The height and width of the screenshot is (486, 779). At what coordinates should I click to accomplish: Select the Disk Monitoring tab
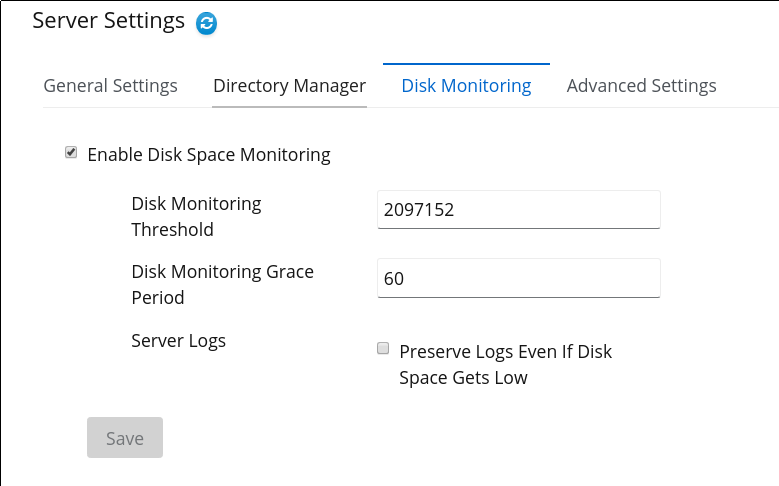pos(466,85)
